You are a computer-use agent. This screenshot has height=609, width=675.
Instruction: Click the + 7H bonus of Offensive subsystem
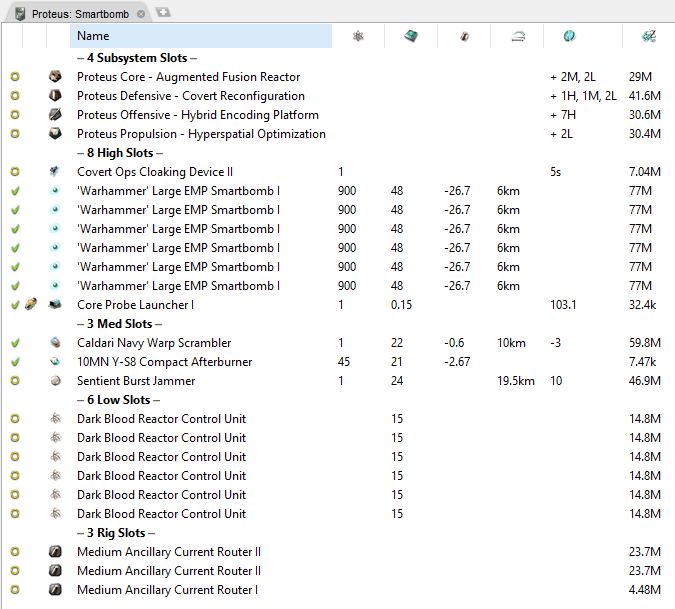[x=563, y=114]
